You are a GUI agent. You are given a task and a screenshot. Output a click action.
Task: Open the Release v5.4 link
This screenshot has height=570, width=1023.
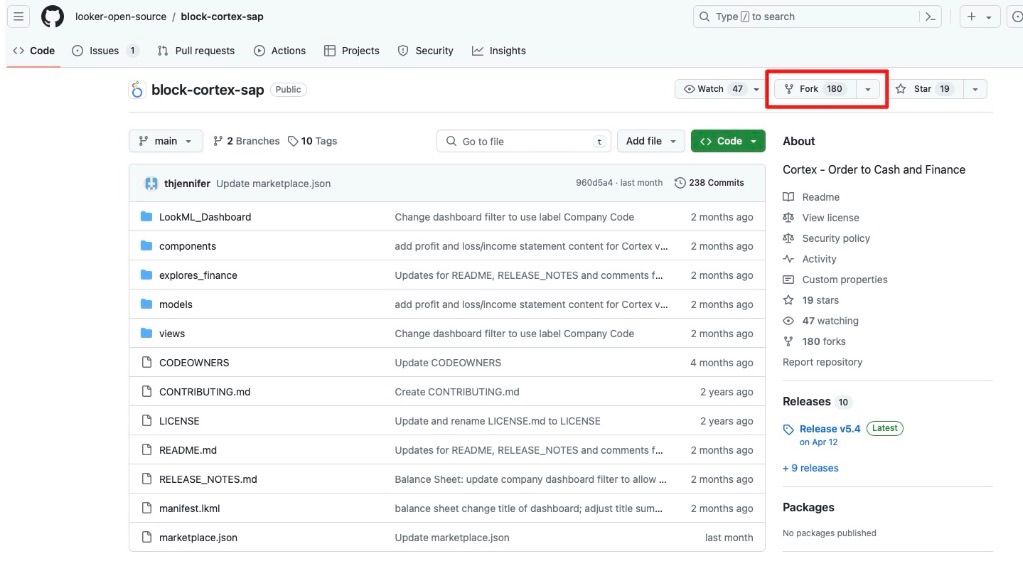click(x=830, y=428)
